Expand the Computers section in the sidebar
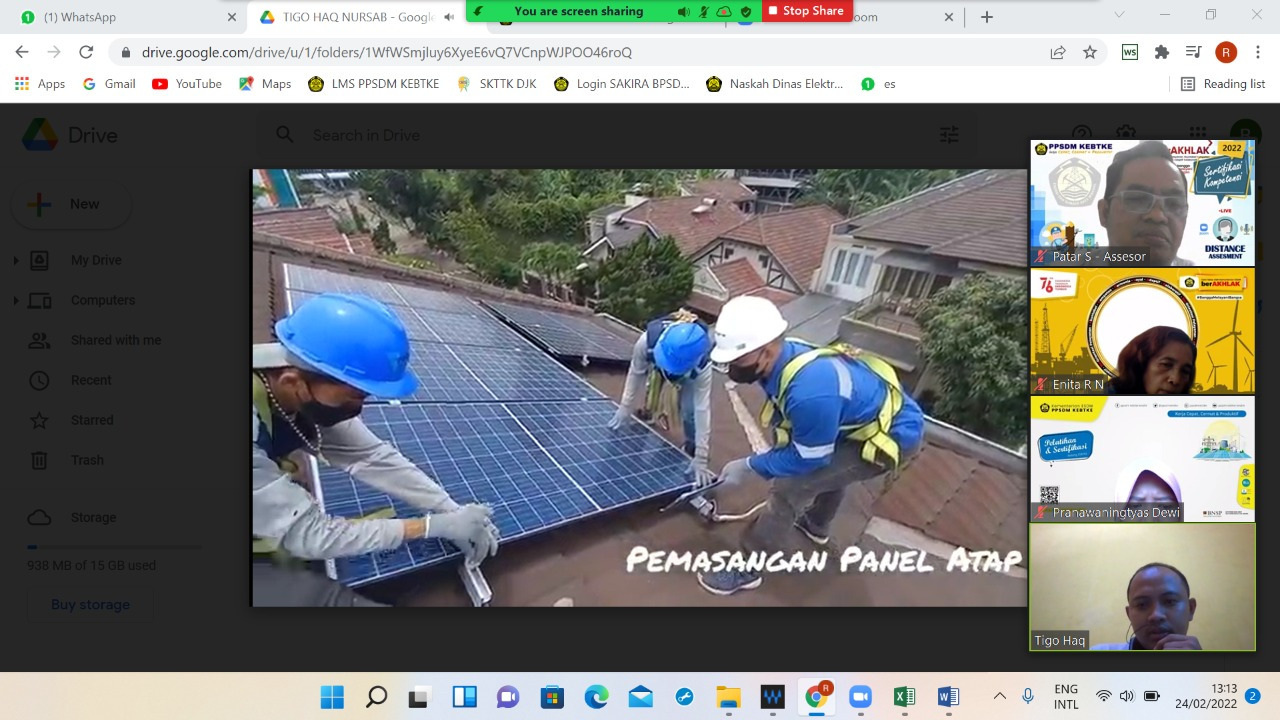Image resolution: width=1280 pixels, height=720 pixels. tap(17, 300)
